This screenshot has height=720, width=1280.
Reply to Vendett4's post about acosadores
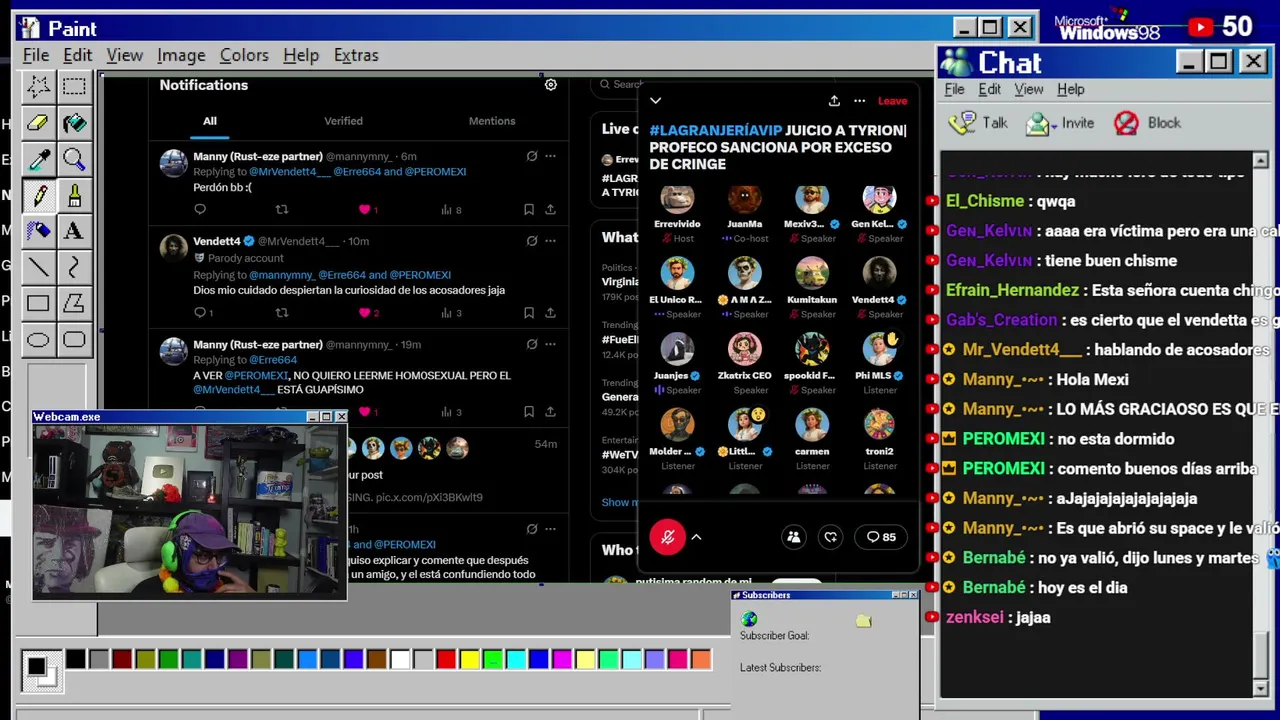point(200,313)
